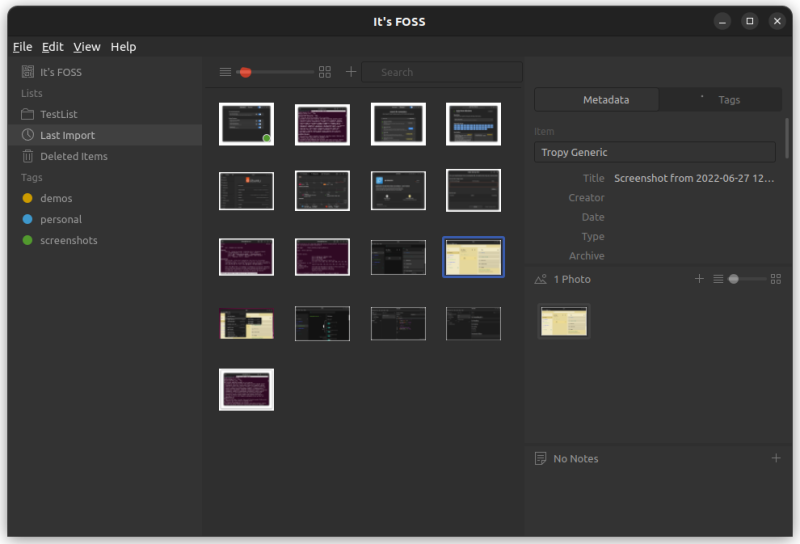The width and height of the screenshot is (800, 544).
Task: Filter by the personal tag
Action: (x=105, y=219)
